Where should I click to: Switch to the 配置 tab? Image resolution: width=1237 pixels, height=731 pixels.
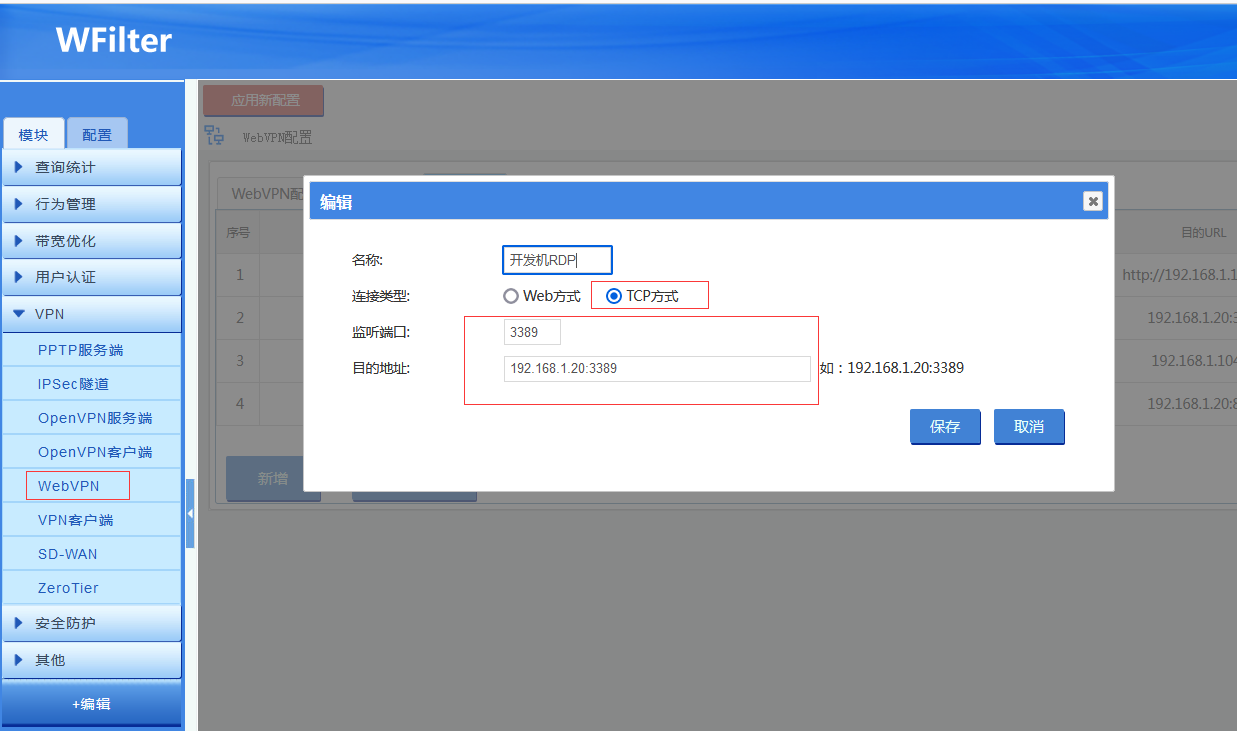coord(97,135)
